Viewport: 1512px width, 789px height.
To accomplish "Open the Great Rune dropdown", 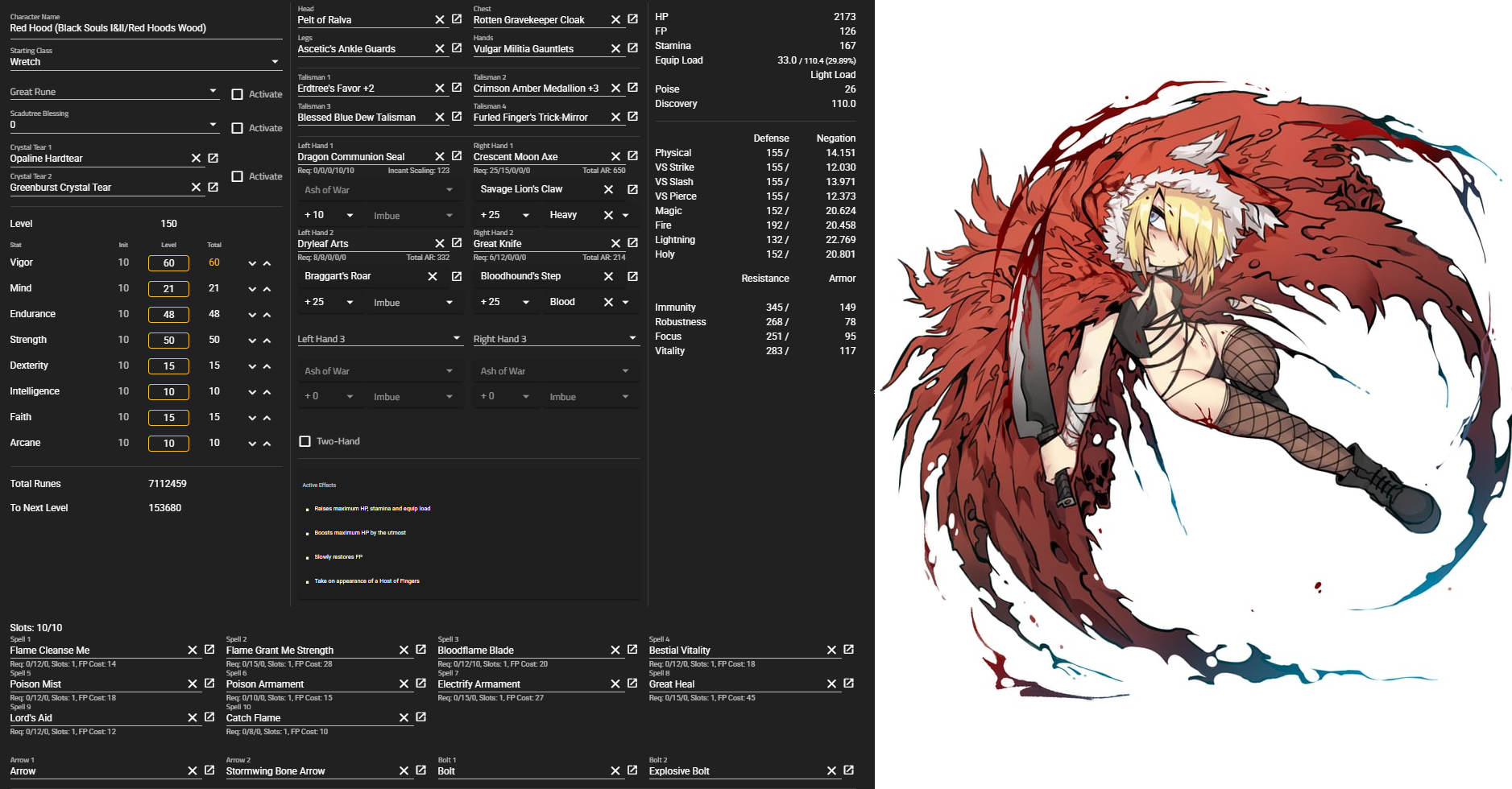I will coord(114,92).
